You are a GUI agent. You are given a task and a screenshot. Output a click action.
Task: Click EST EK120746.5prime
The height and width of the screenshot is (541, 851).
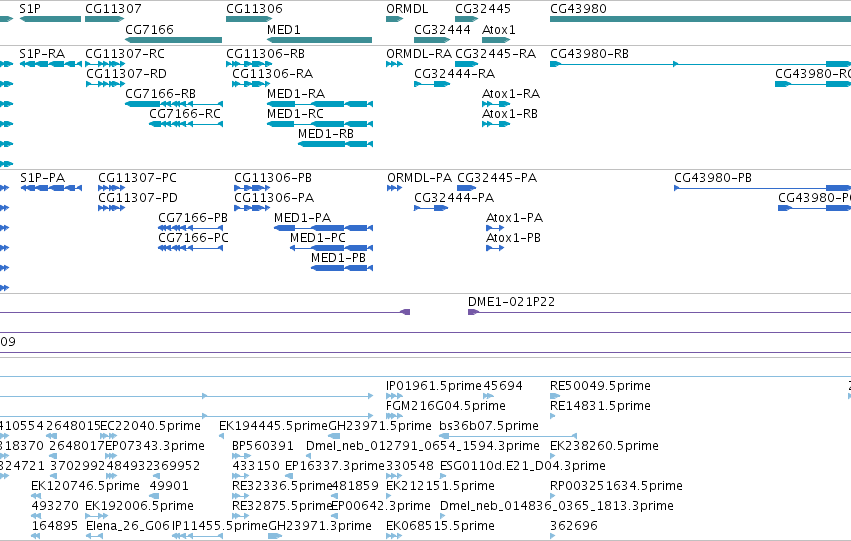[36, 497]
